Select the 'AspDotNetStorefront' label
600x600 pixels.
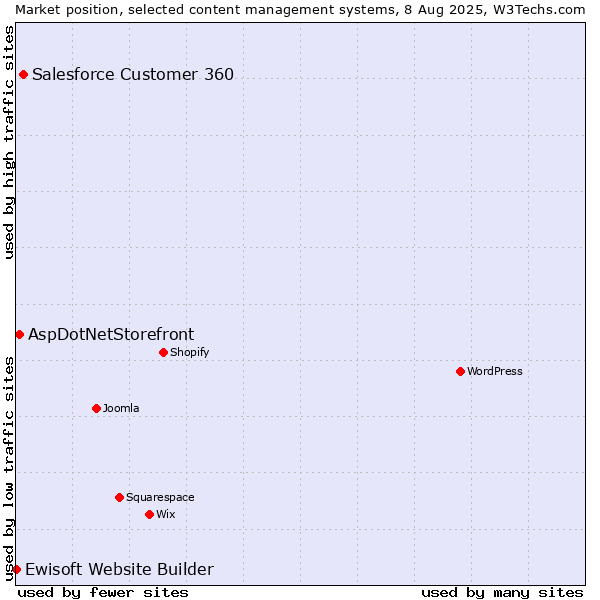coord(111,334)
